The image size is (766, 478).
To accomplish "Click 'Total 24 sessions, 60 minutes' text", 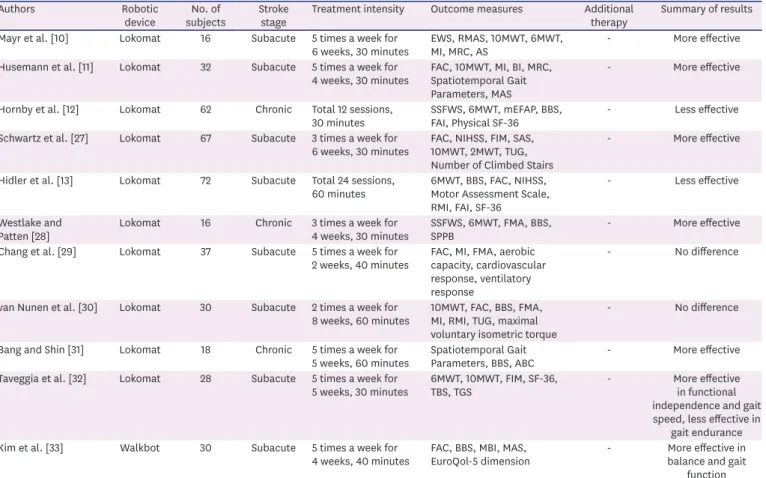I will click(353, 188).
